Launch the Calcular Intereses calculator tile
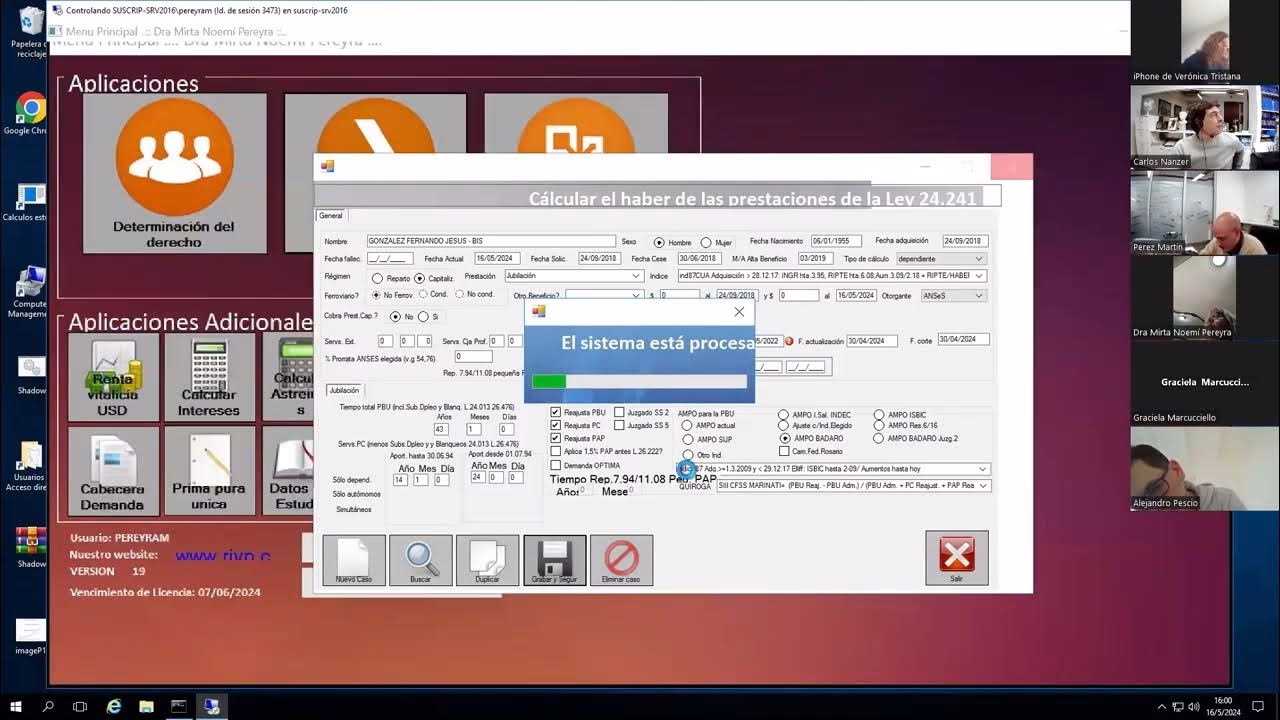Viewport: 1280px width, 720px height. pyautogui.click(x=209, y=377)
